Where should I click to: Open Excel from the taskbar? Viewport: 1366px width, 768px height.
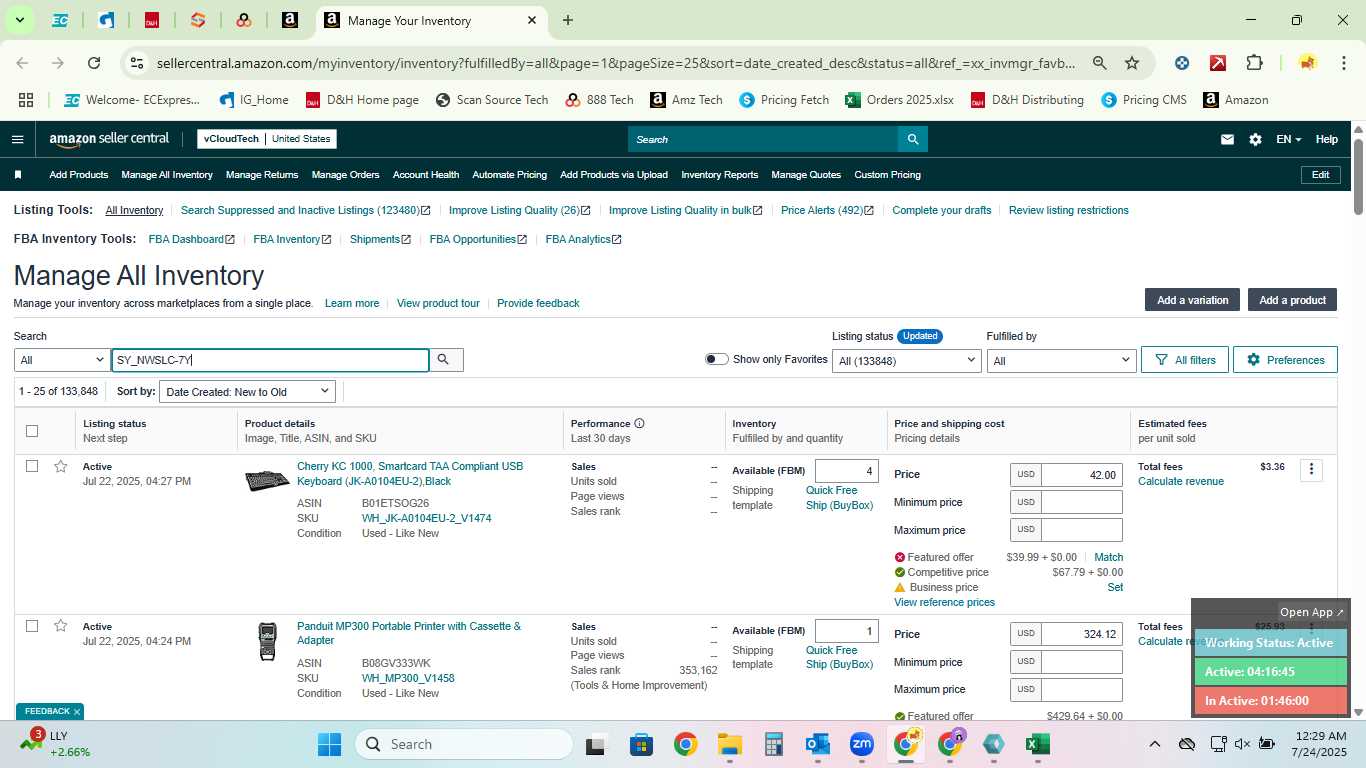(x=1037, y=744)
